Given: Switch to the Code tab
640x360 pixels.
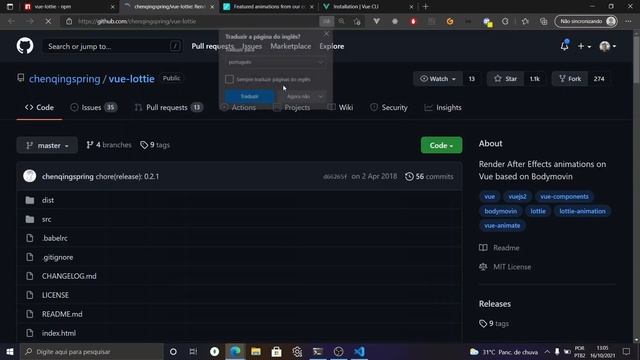Looking at the screenshot, I should pyautogui.click(x=39, y=108).
